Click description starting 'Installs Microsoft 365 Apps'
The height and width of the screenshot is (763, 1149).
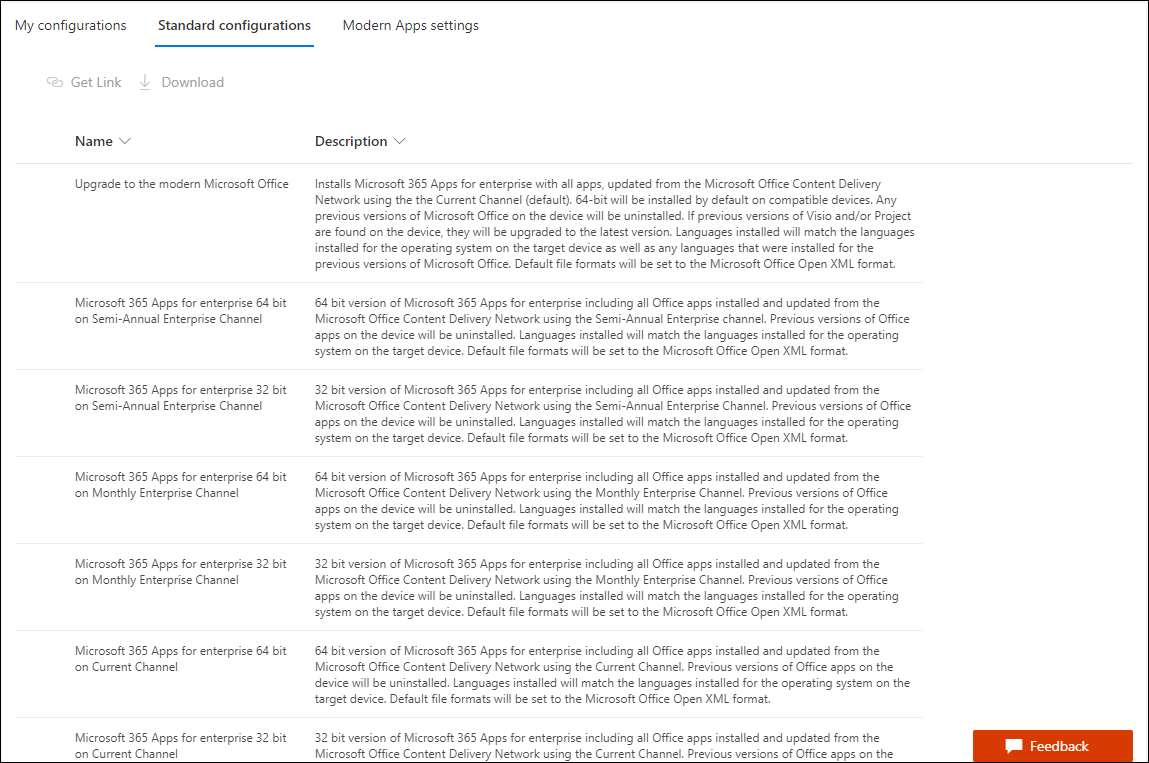pos(615,224)
